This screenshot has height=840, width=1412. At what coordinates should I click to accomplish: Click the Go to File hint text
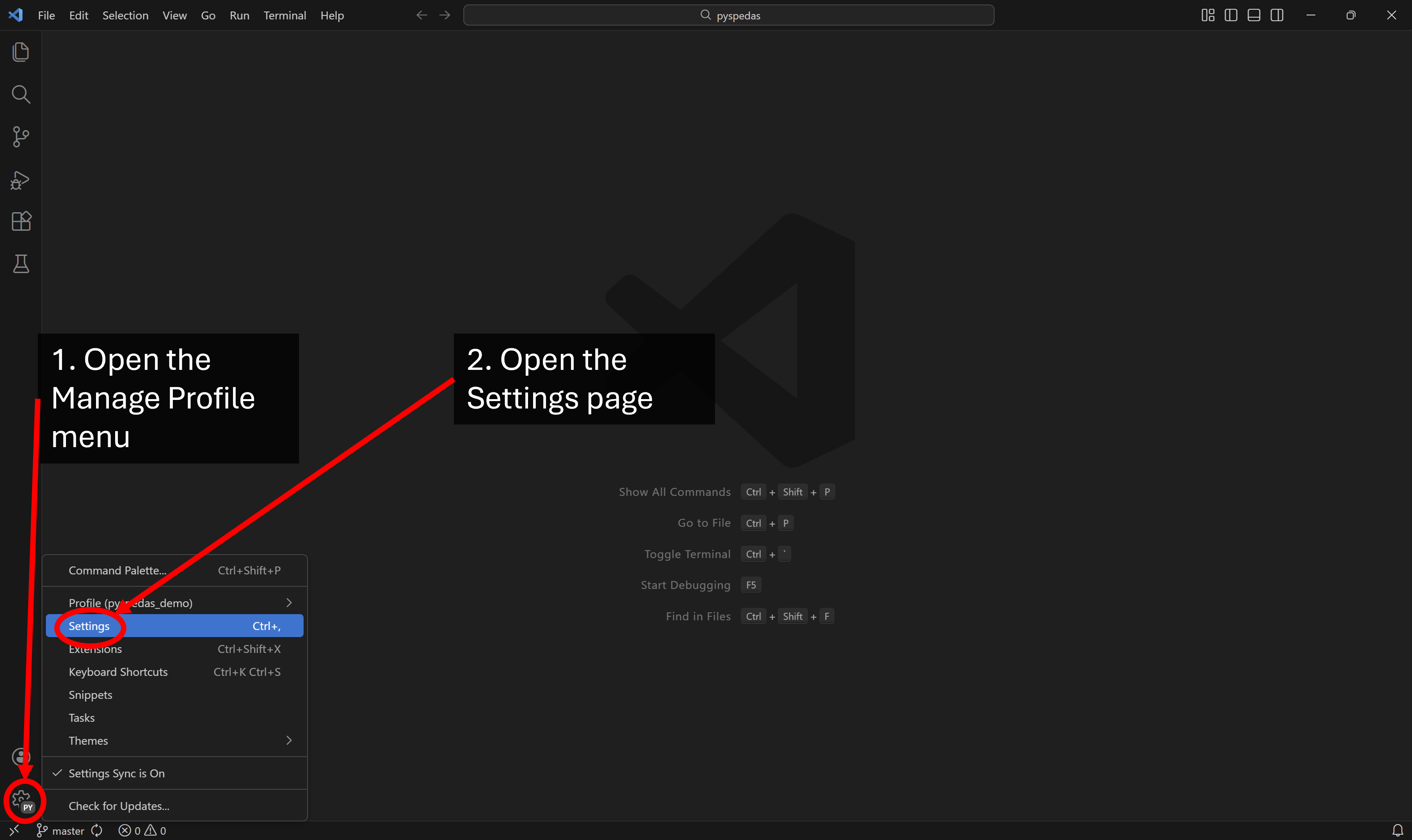[x=704, y=523]
